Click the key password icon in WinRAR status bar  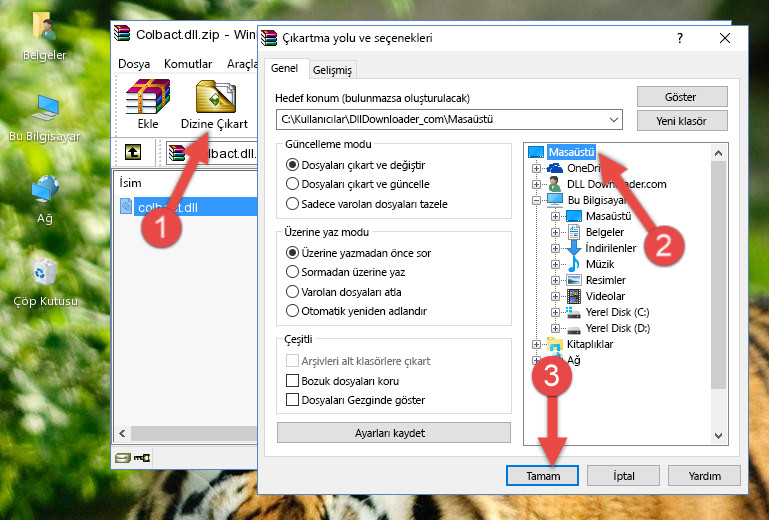coord(142,458)
